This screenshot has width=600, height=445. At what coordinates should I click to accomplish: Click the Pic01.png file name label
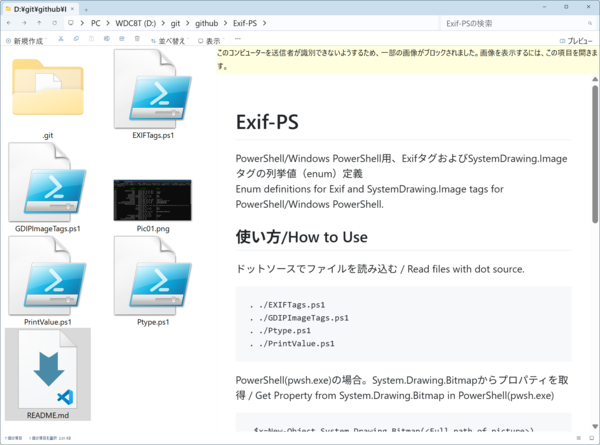point(153,228)
